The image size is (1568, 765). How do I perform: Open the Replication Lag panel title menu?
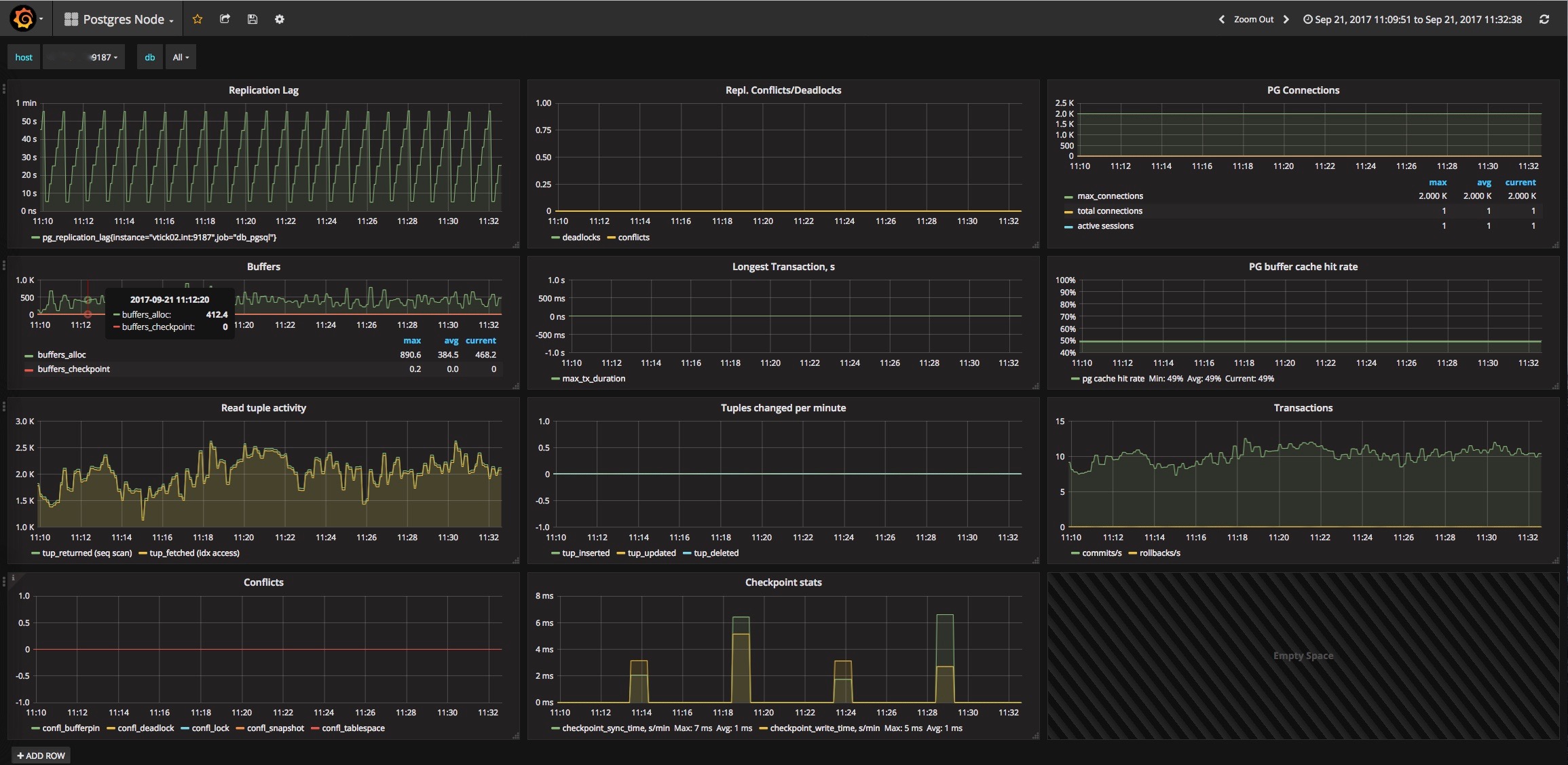(263, 90)
